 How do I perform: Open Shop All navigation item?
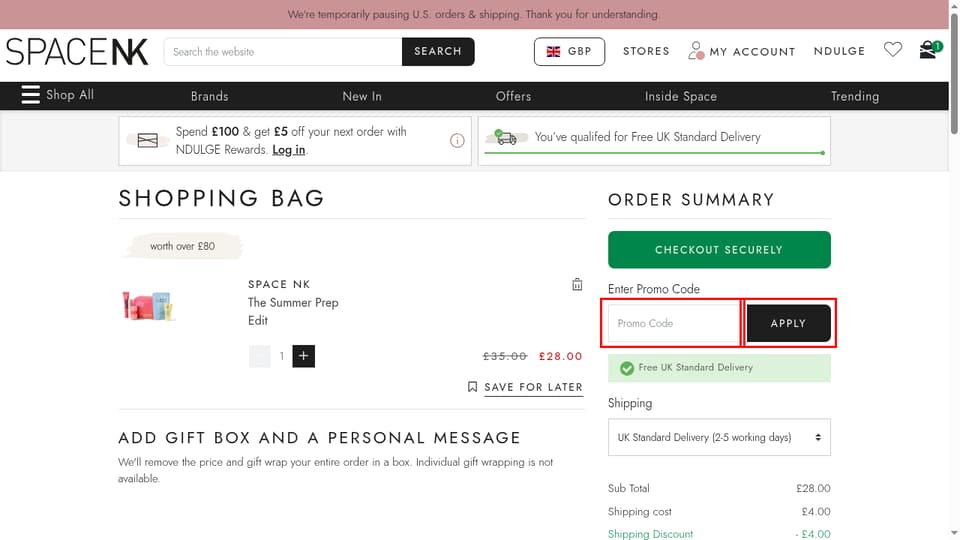pyautogui.click(x=70, y=95)
